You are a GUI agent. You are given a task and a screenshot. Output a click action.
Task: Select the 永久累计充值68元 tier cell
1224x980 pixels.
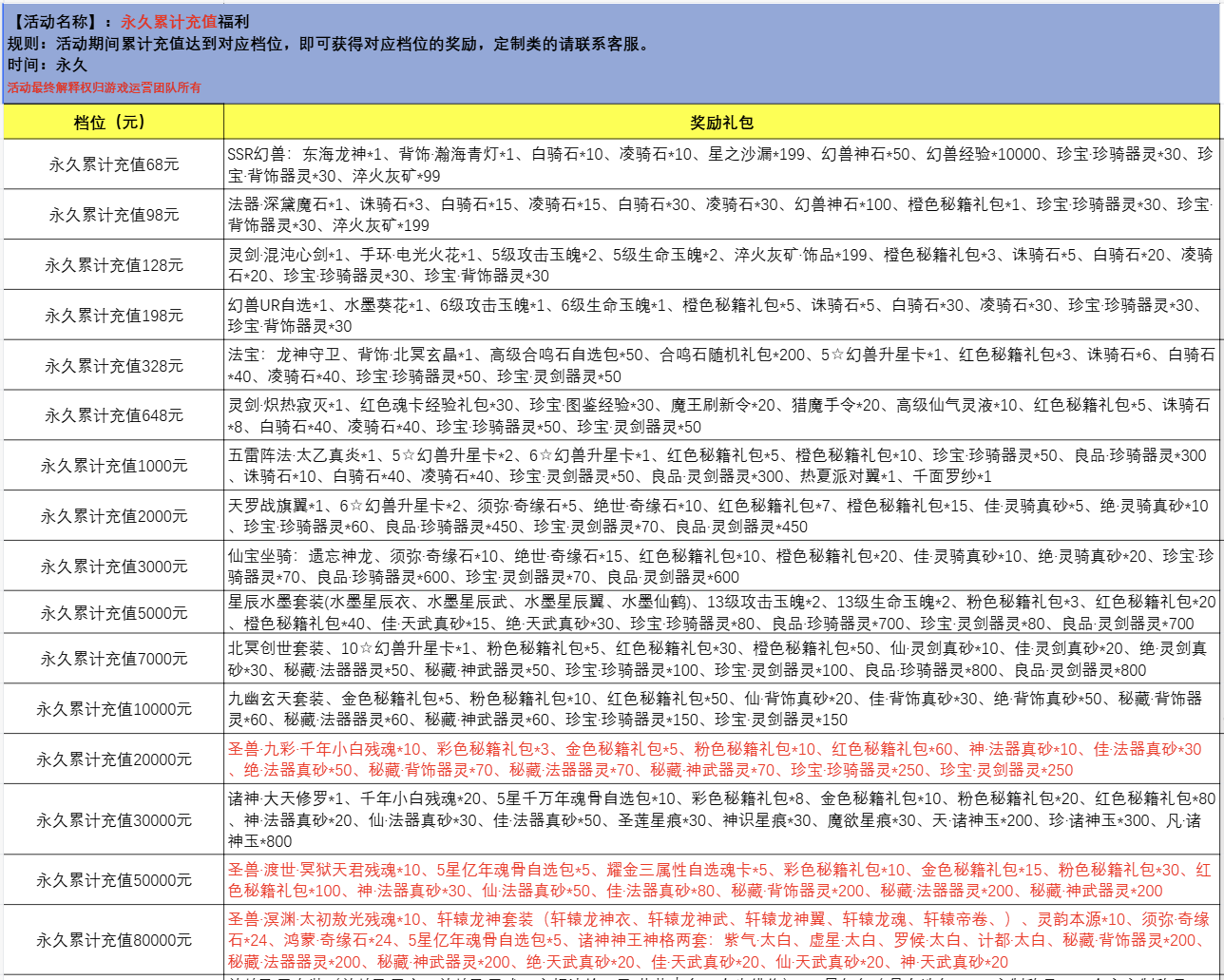point(113,164)
